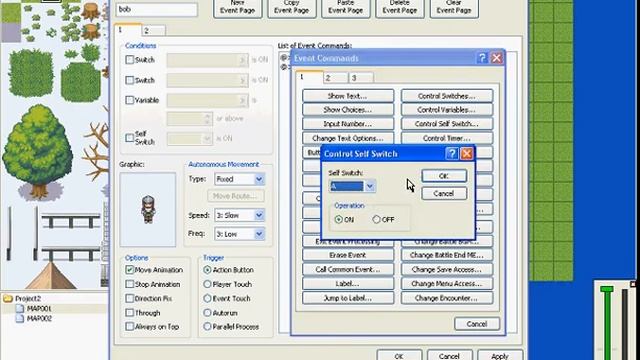640x360 pixels.
Task: Check the Direction Fix option
Action: (129, 298)
